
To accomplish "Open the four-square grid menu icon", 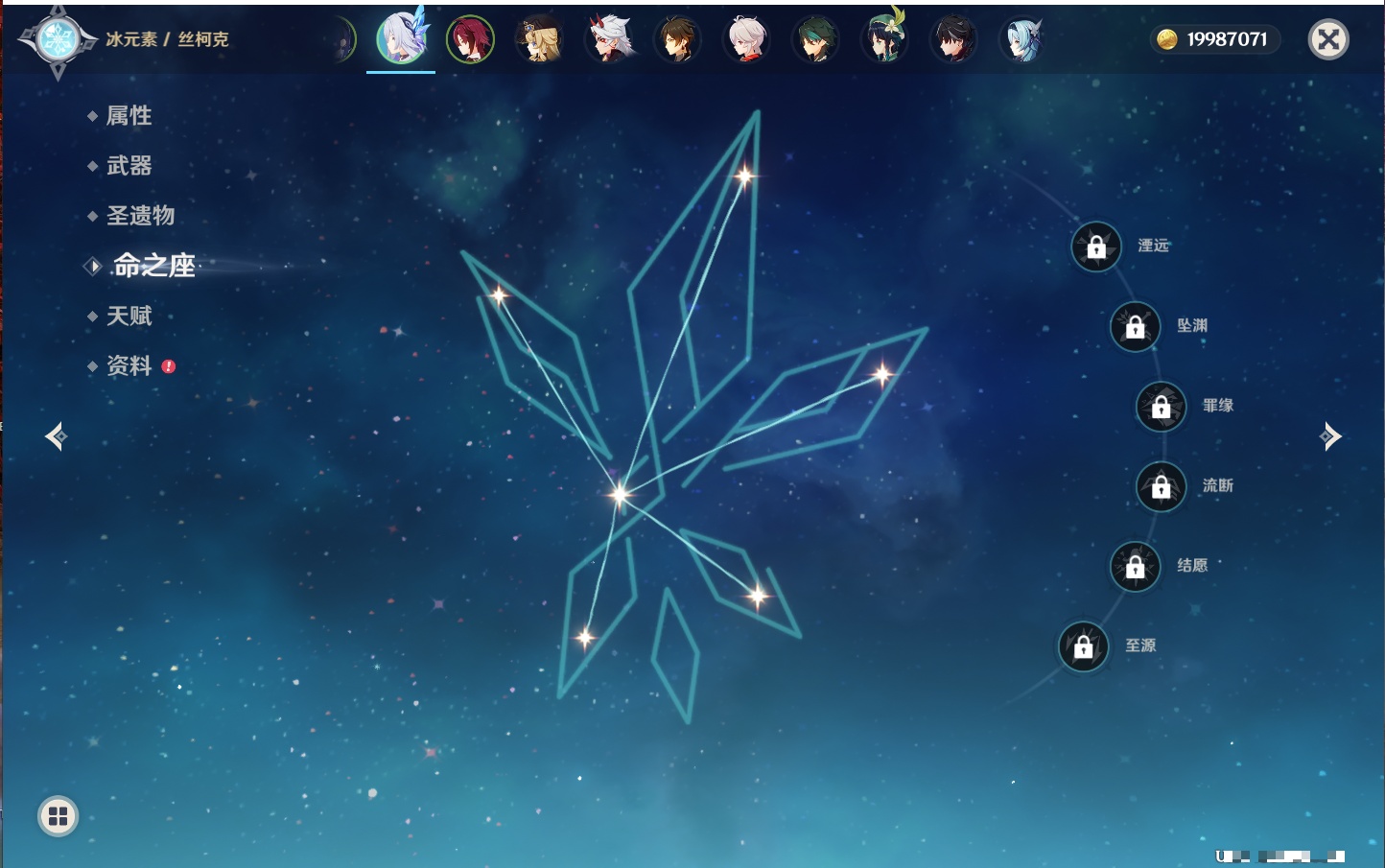I will coord(58,816).
